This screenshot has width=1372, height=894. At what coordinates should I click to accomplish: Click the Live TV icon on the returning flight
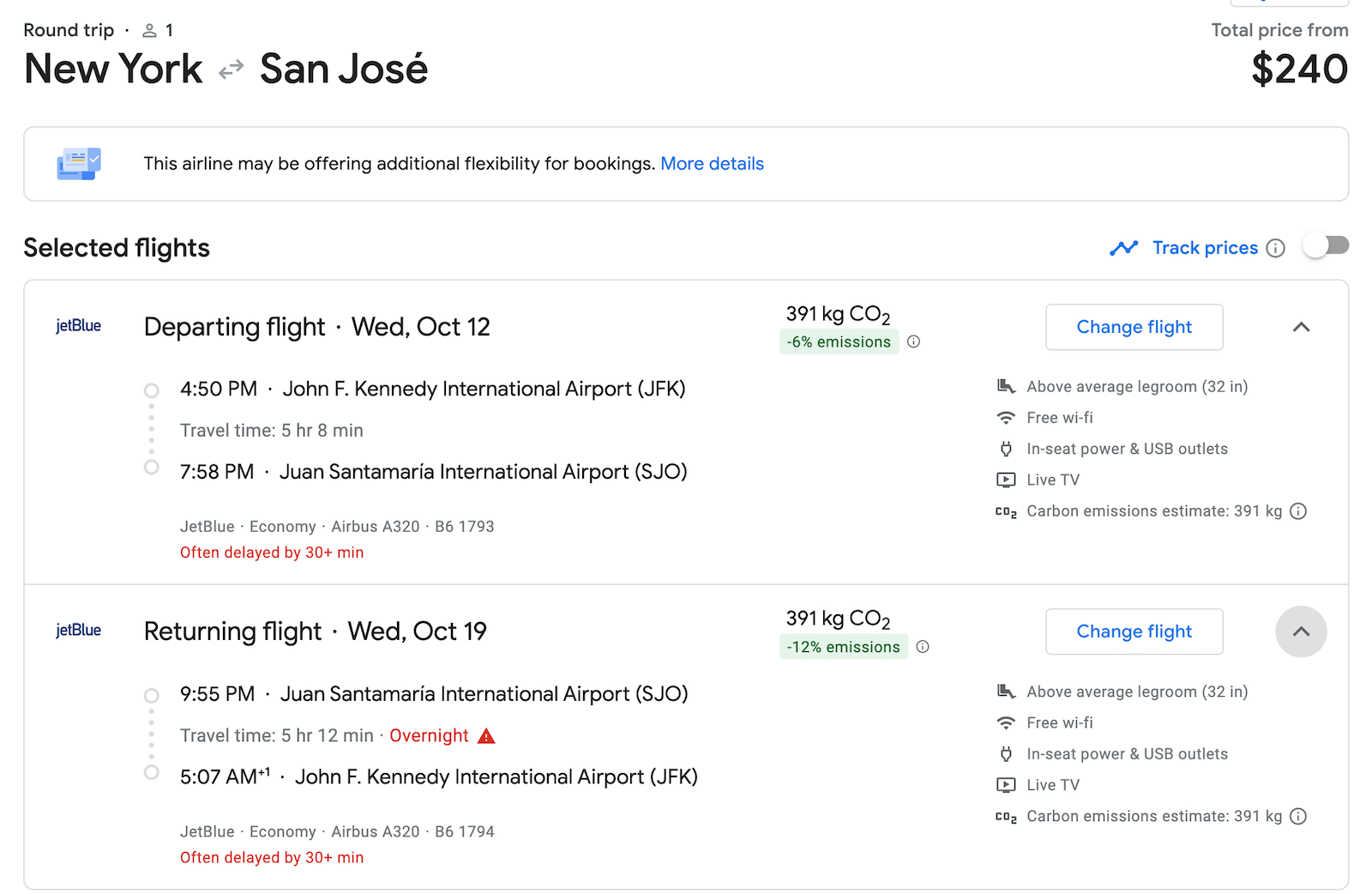point(1006,784)
